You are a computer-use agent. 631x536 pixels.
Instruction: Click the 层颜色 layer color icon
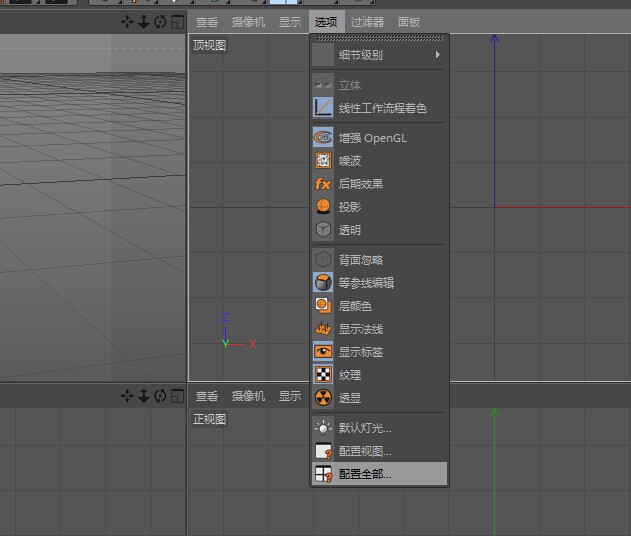(x=323, y=306)
